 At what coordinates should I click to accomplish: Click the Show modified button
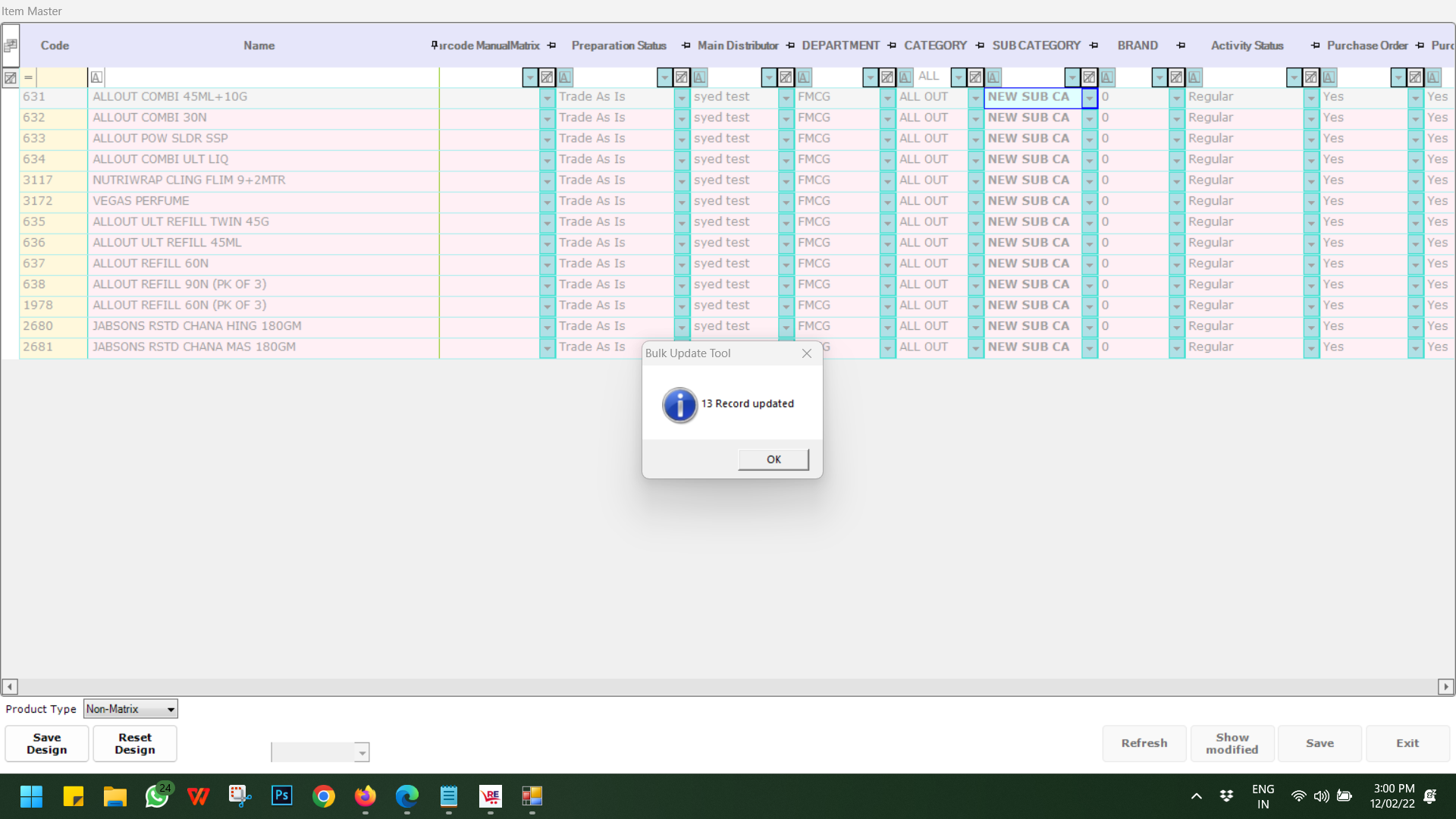(1232, 743)
